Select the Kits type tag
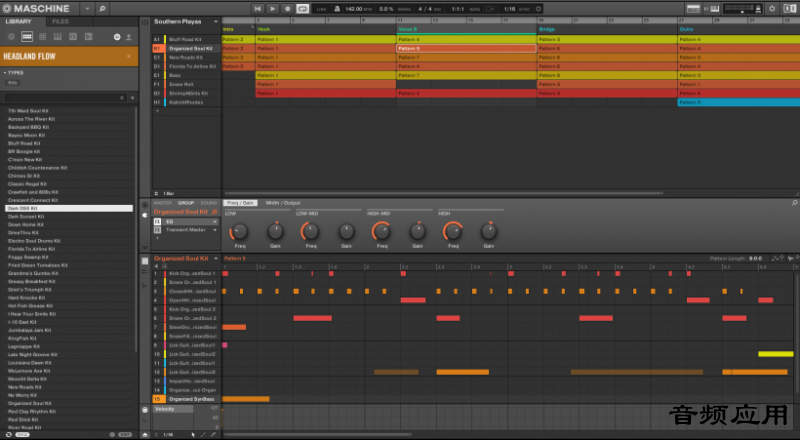 pyautogui.click(x=13, y=83)
